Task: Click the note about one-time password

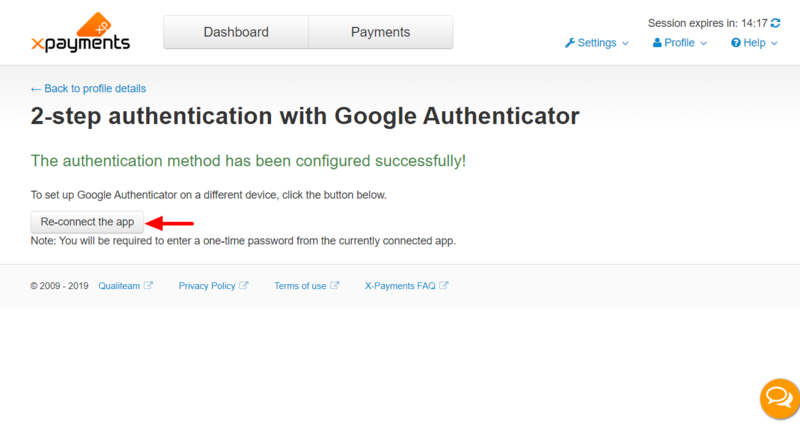Action: tap(243, 241)
